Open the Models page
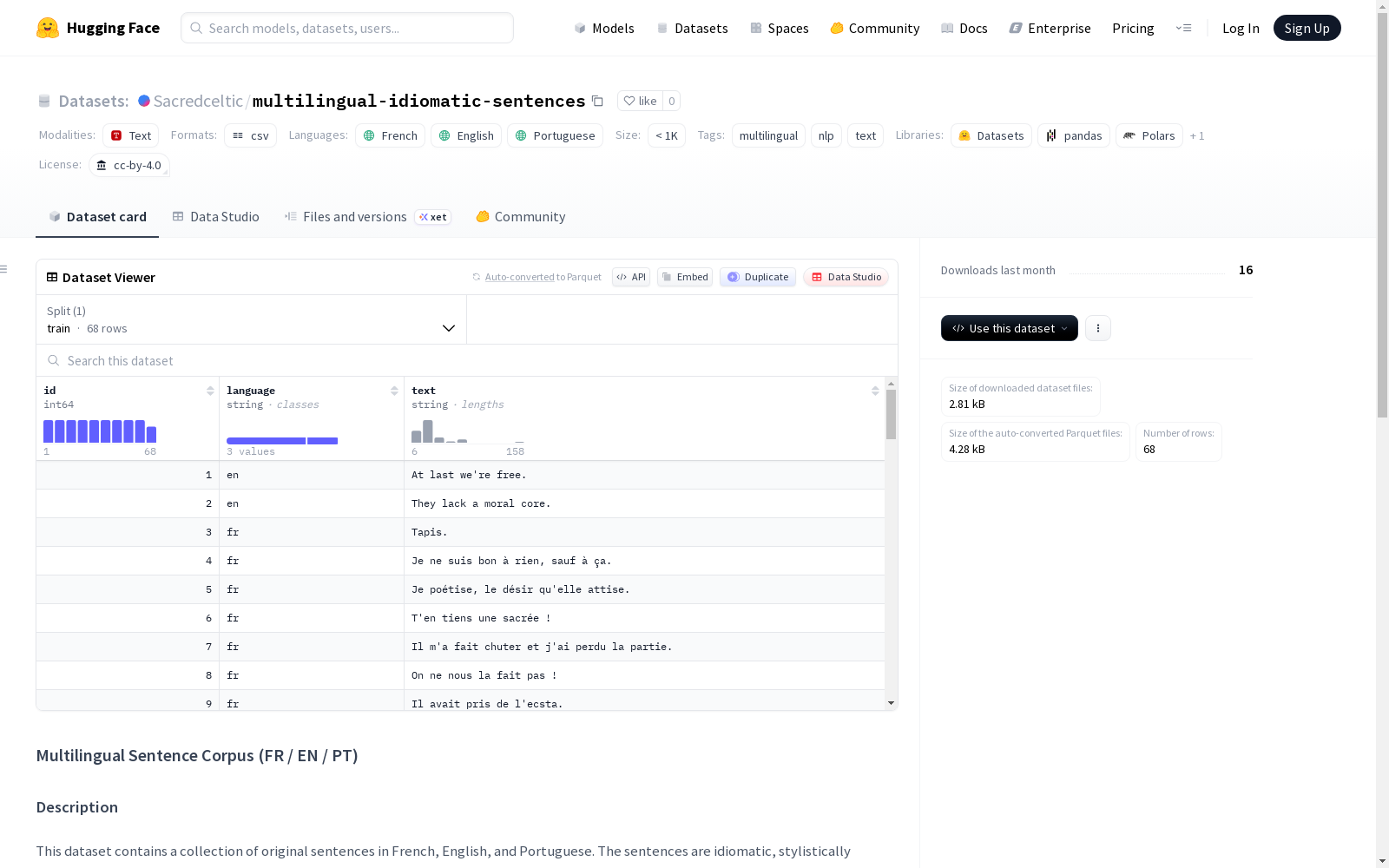This screenshot has width=1389, height=868. (604, 28)
